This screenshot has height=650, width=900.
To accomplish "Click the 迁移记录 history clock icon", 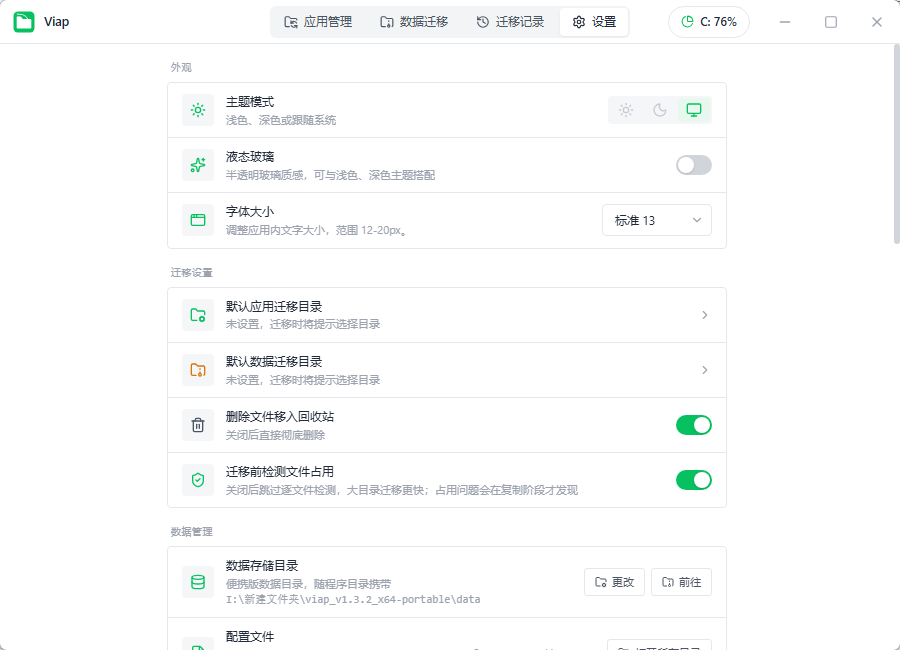I will pyautogui.click(x=483, y=22).
